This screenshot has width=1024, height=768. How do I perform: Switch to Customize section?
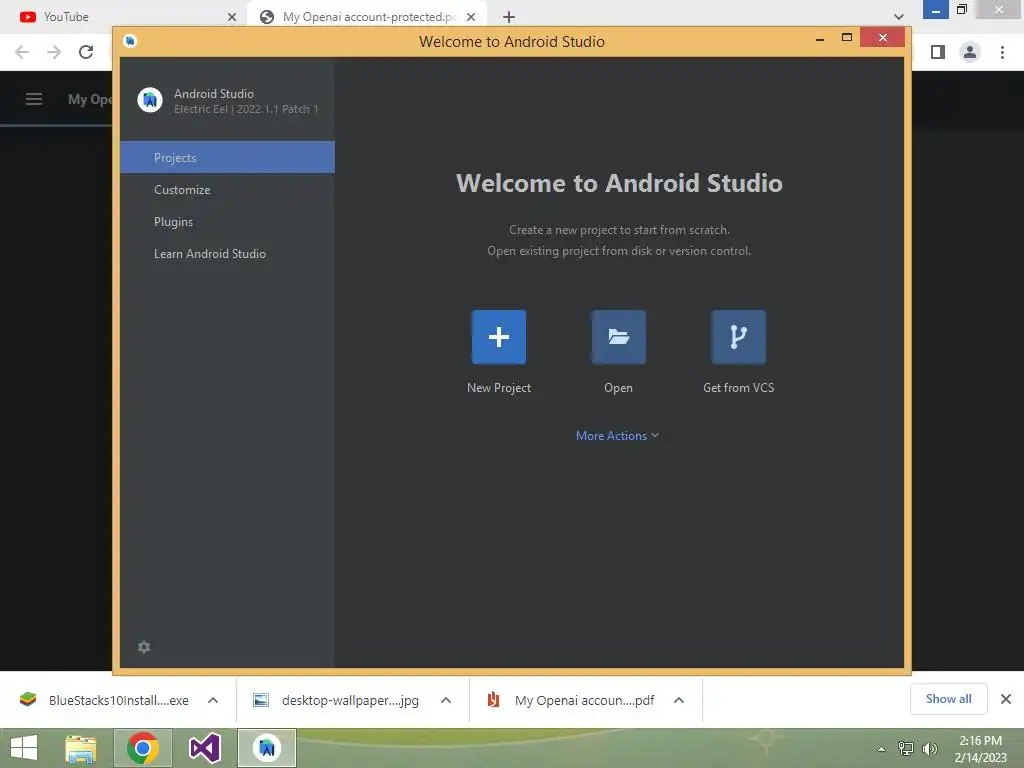[227, 189]
